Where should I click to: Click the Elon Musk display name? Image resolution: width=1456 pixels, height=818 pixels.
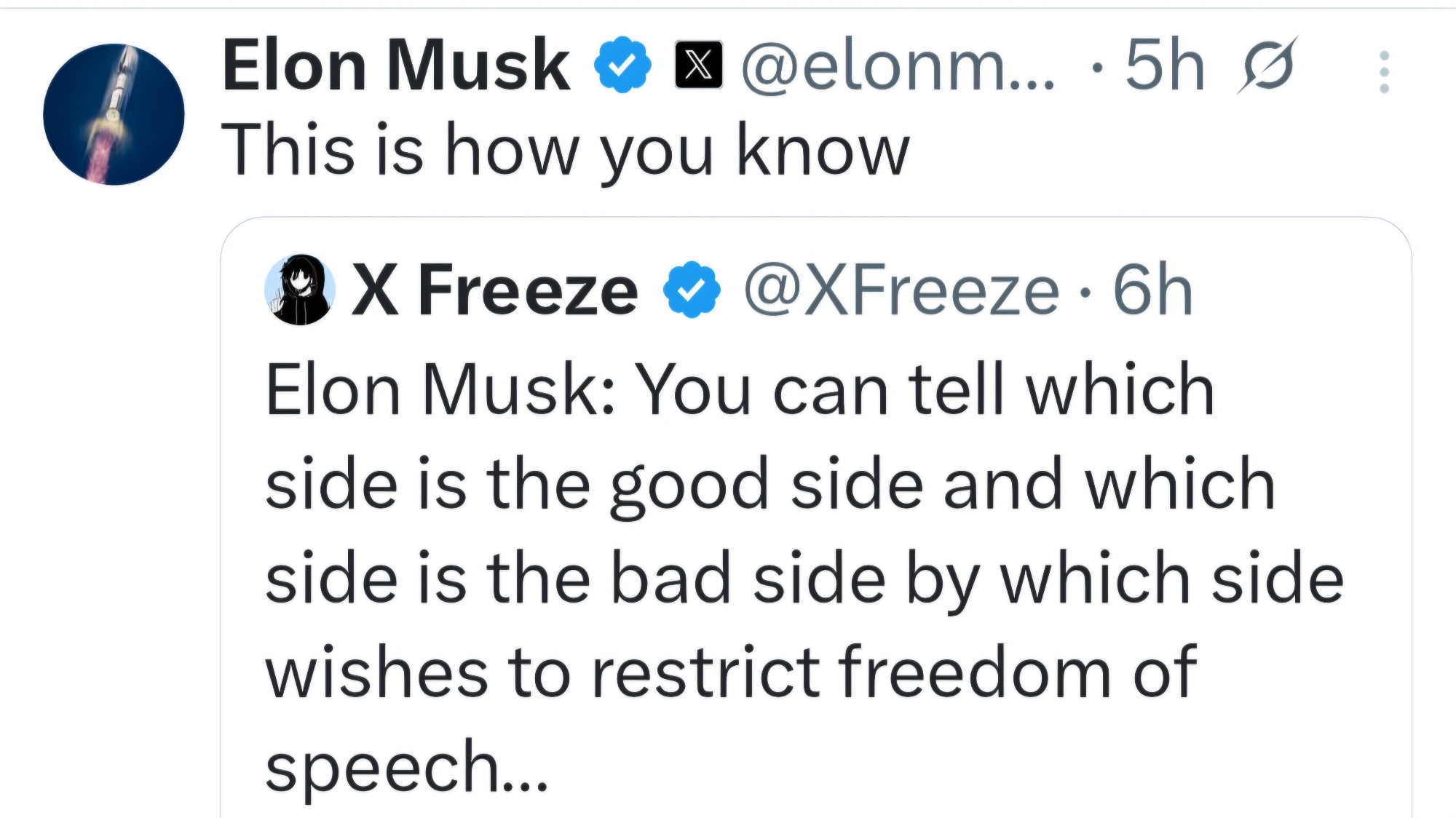point(396,65)
